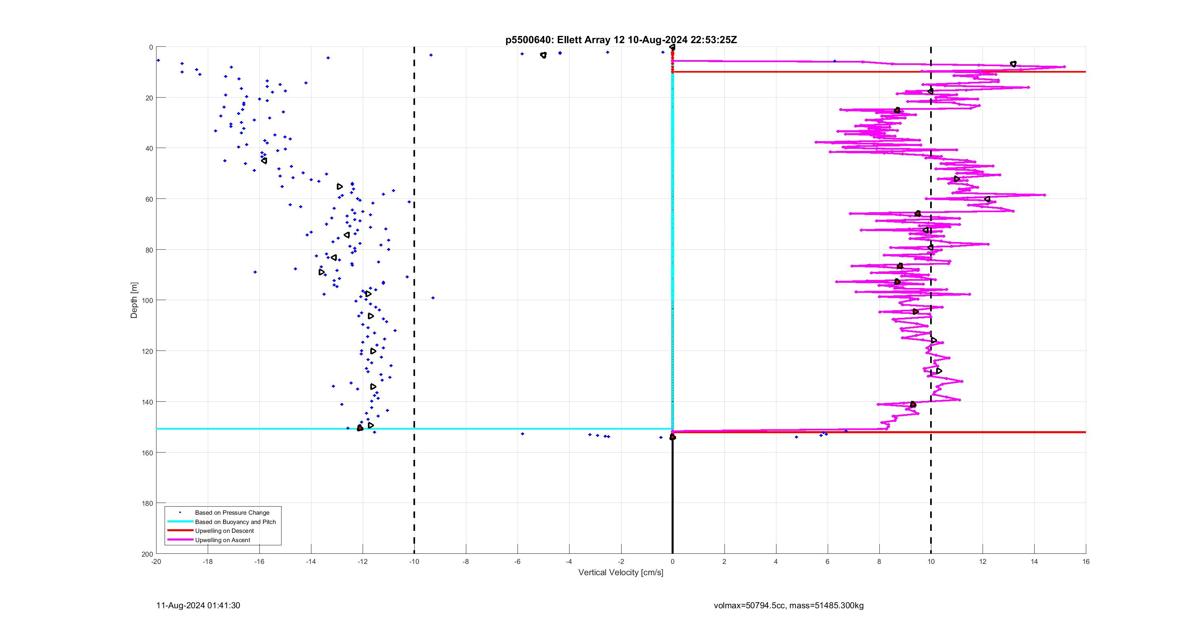This screenshot has height=622, width=1200.
Task: Click x-axis tick label '2'
Action: (725, 561)
